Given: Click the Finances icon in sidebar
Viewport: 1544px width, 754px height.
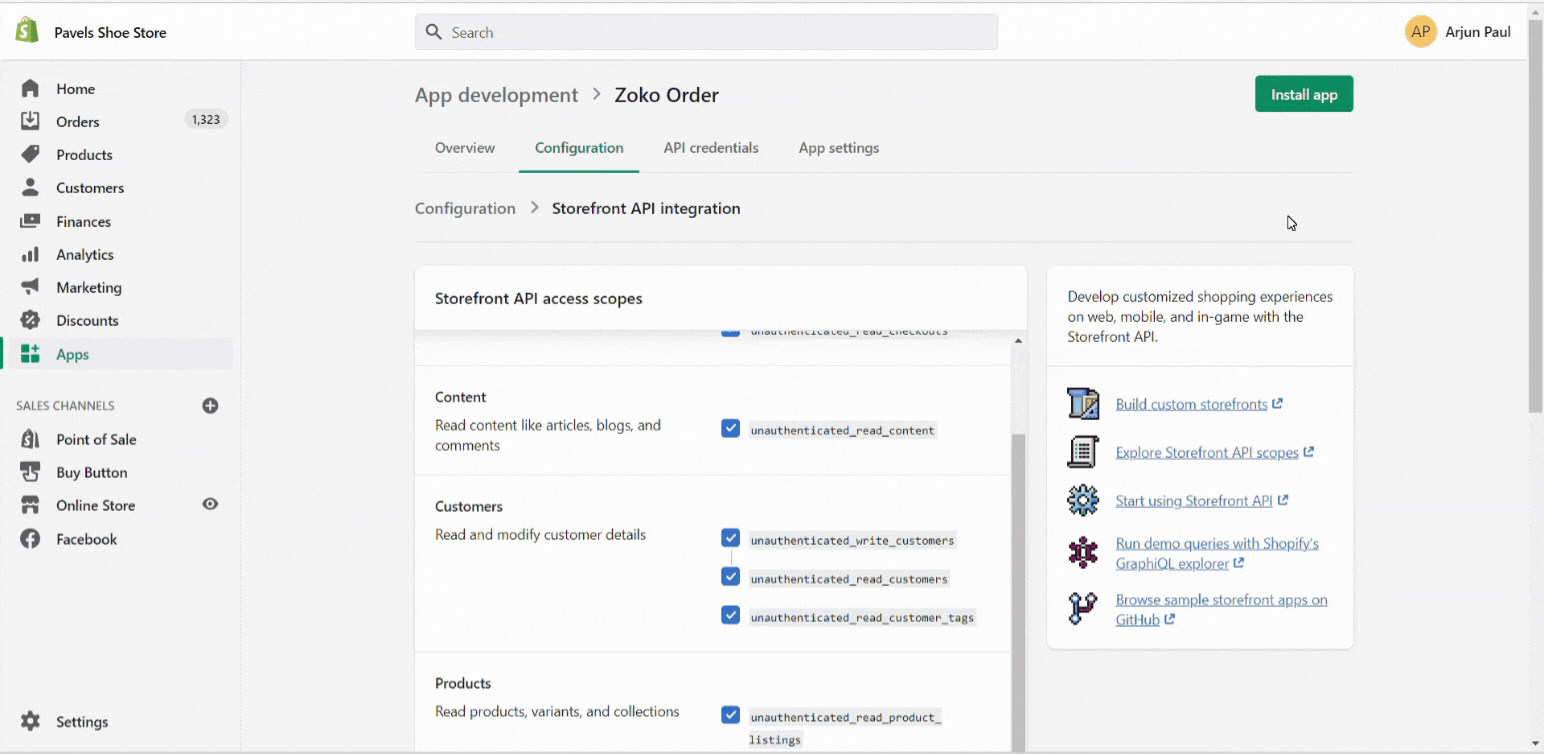Looking at the screenshot, I should [x=30, y=221].
